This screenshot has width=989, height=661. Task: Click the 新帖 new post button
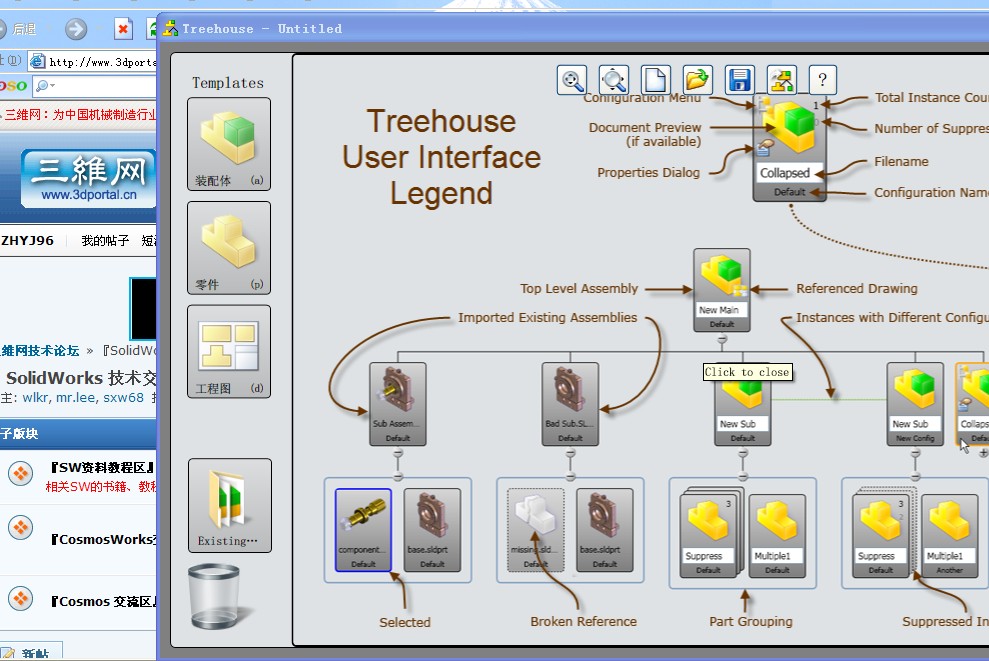(32, 653)
